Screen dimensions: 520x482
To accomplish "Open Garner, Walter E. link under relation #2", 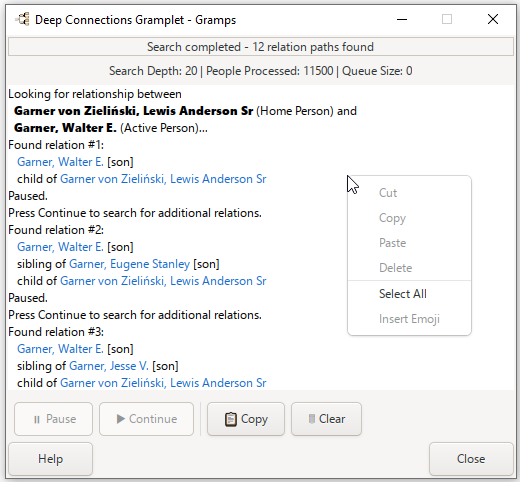I will [x=60, y=247].
